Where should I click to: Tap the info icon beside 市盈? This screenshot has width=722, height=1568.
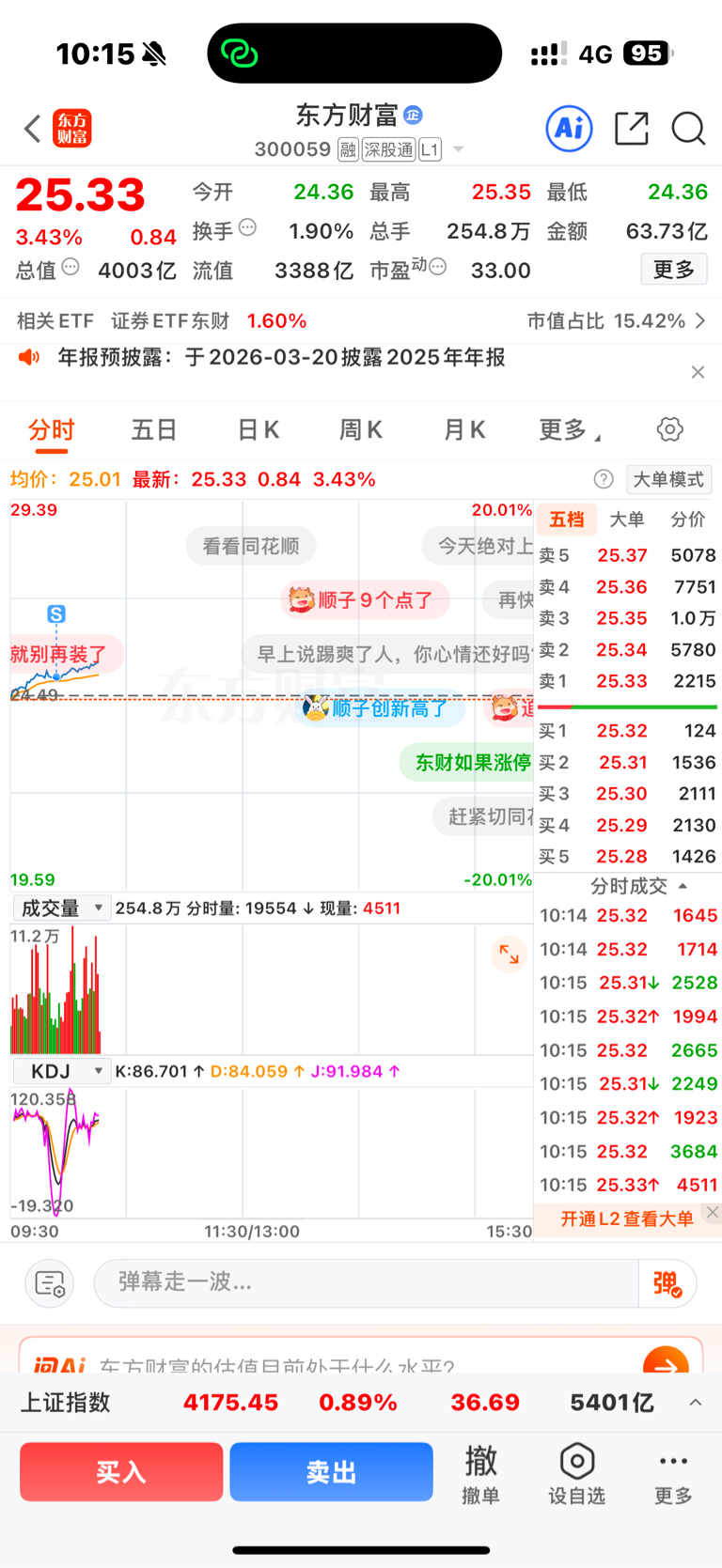437,267
